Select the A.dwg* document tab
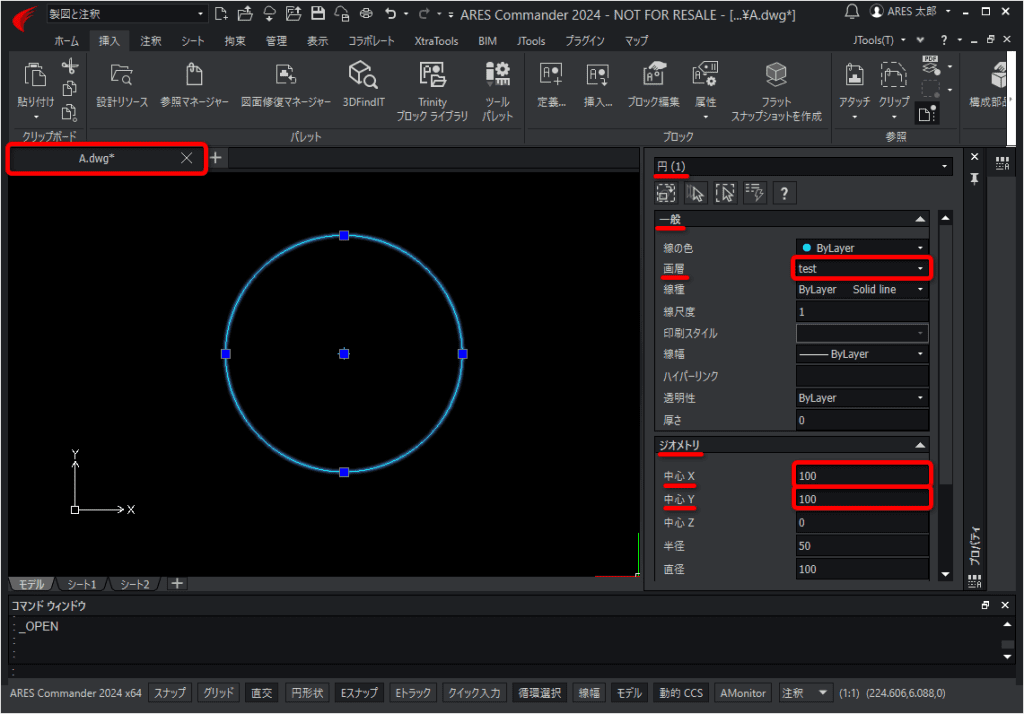 pos(97,158)
